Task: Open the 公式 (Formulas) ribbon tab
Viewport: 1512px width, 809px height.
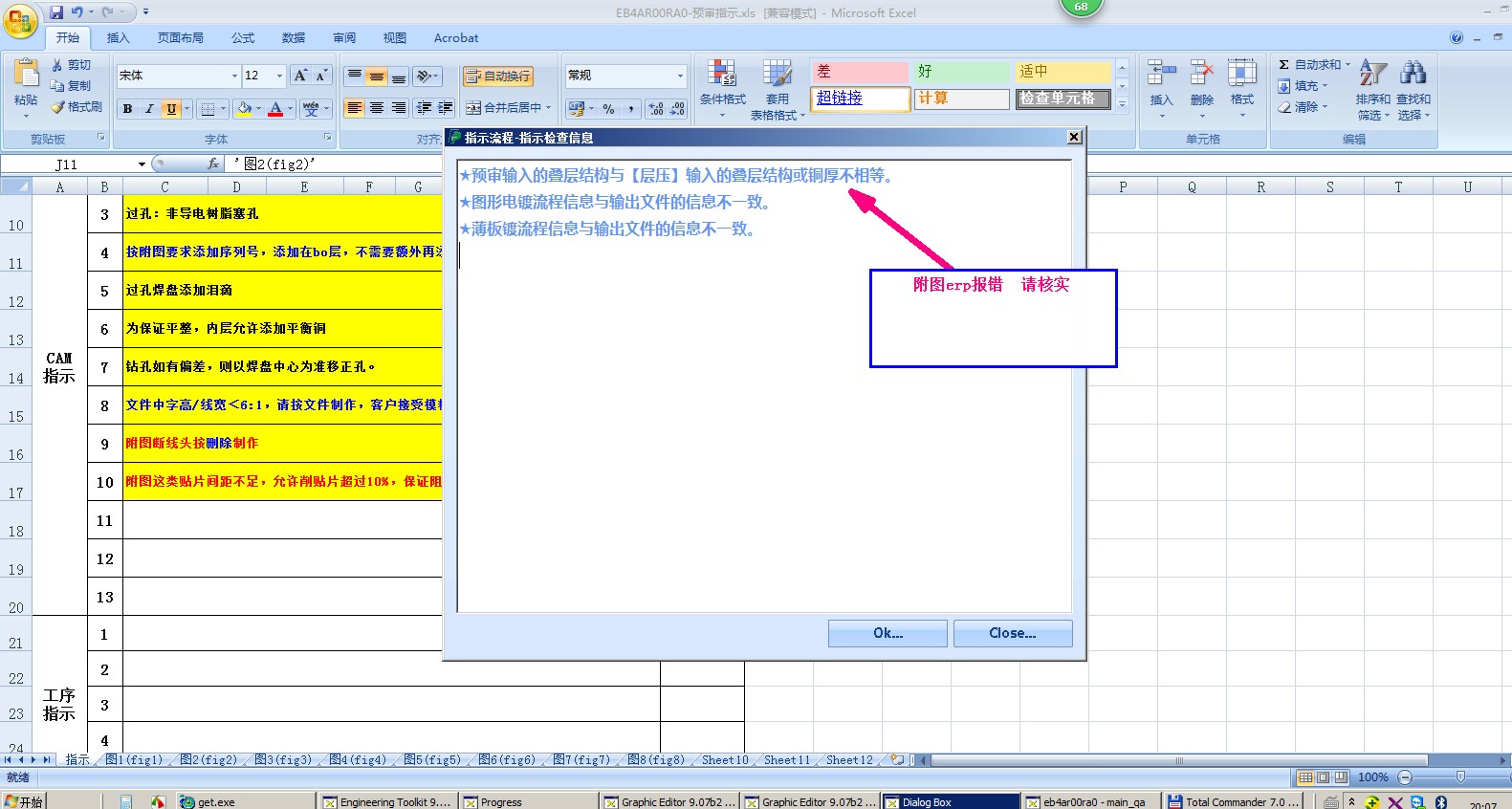Action: 243,38
